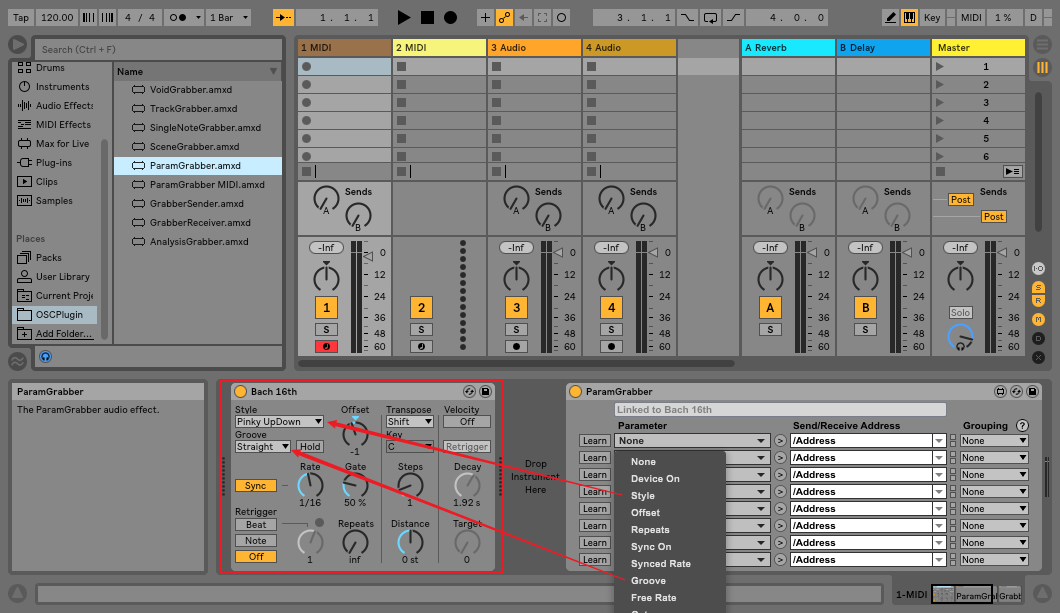Toggle the yellow Automation Arm button

(x=504, y=18)
